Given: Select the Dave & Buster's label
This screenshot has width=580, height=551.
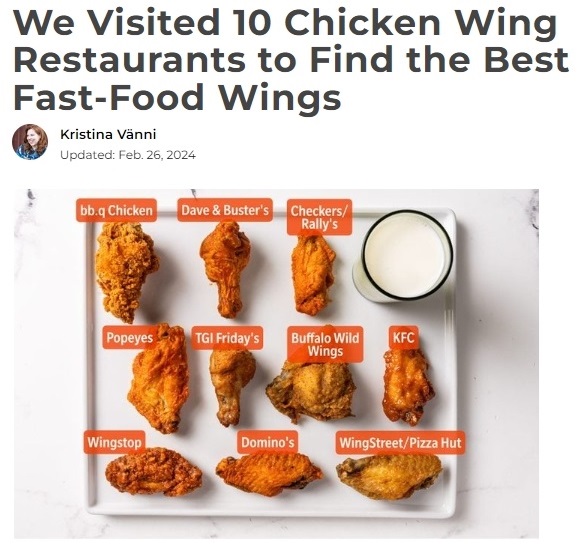Looking at the screenshot, I should tap(225, 210).
